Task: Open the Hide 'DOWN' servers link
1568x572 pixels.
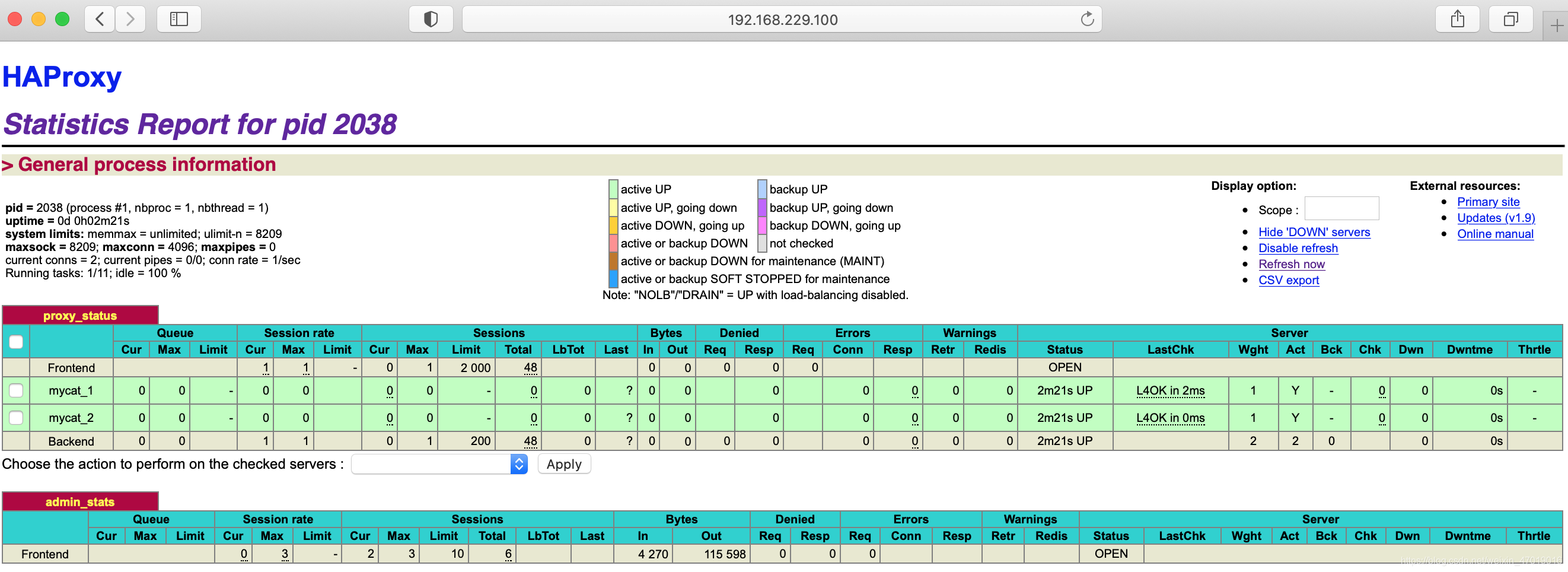Action: [x=1314, y=232]
